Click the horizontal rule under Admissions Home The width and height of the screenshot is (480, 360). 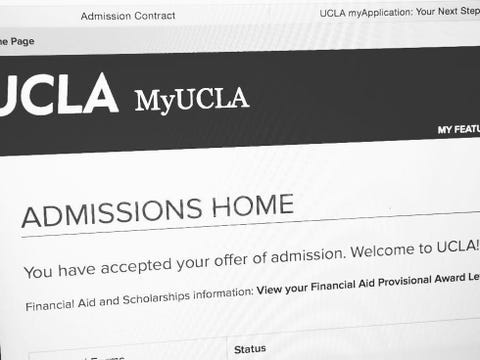[251, 224]
